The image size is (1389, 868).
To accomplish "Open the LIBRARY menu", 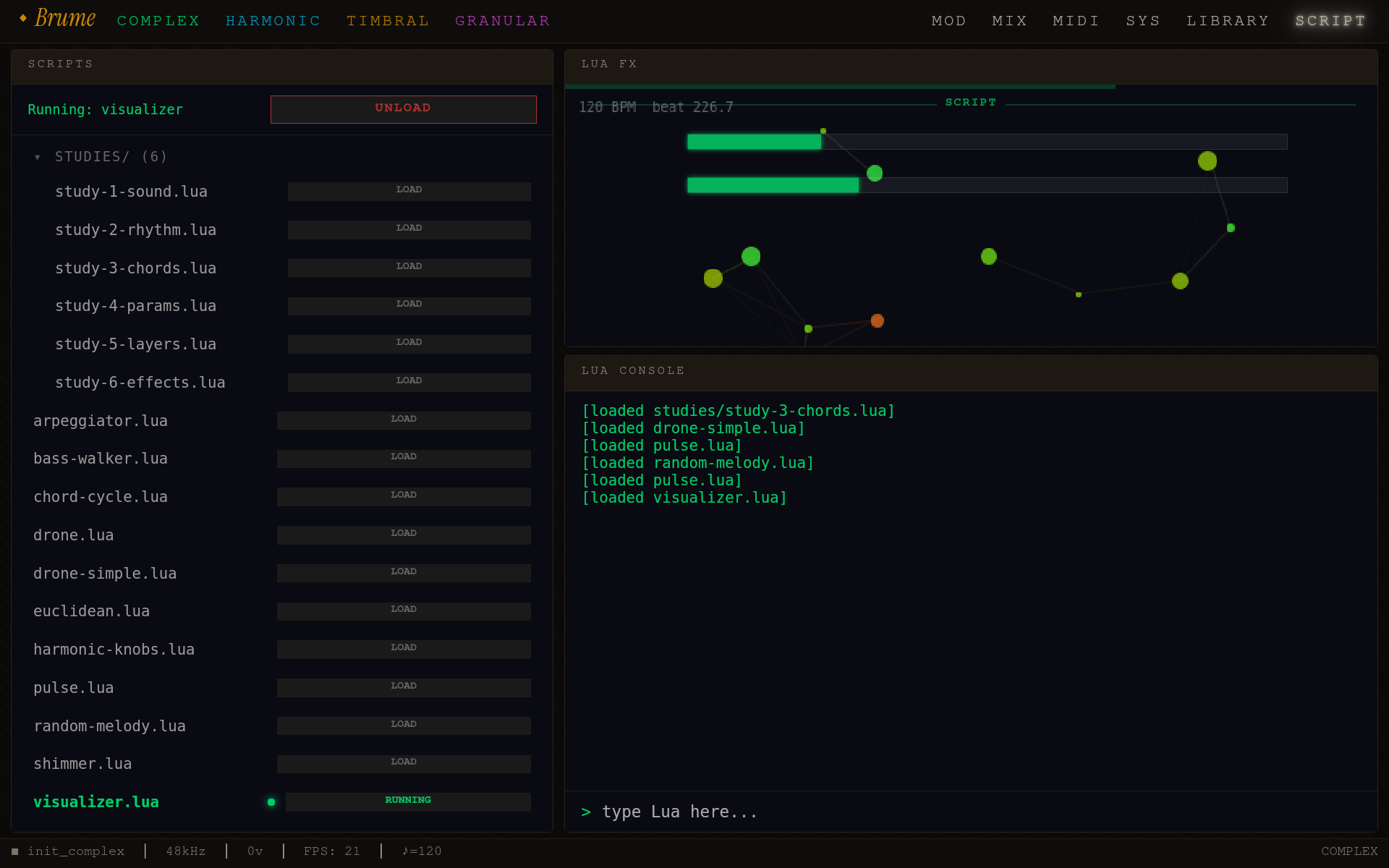I will click(x=1228, y=20).
